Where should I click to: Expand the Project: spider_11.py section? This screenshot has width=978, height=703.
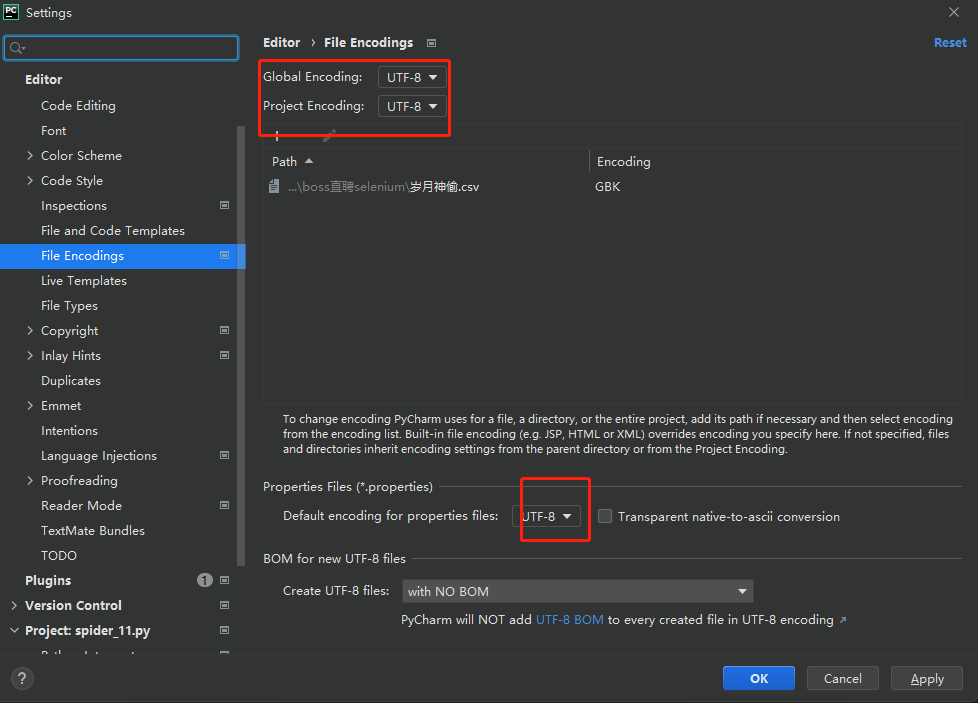(x=14, y=630)
